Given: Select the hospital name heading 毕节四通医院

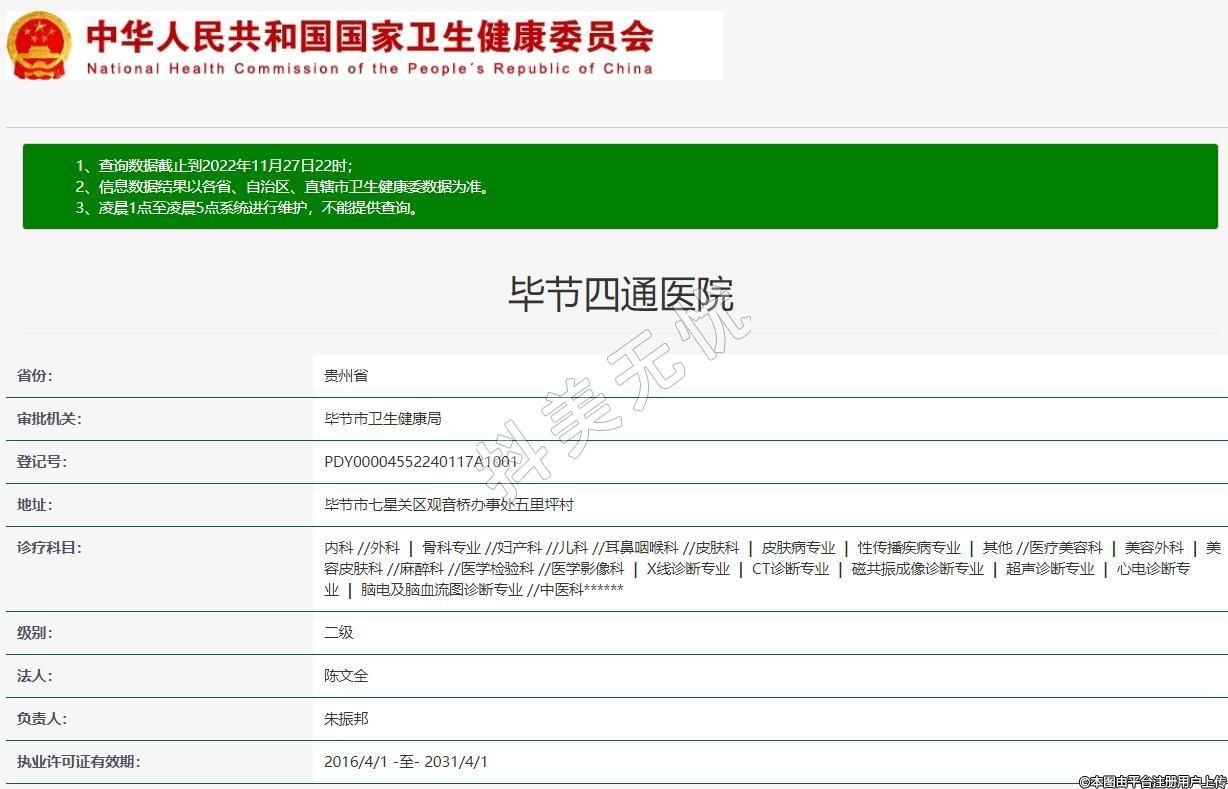Looking at the screenshot, I should (x=620, y=294).
